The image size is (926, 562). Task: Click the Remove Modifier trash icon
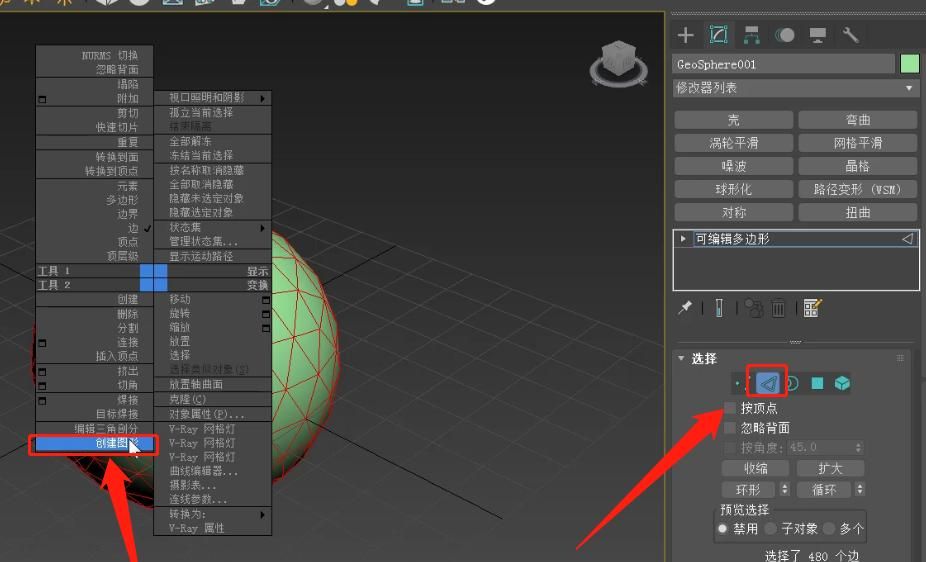click(778, 308)
